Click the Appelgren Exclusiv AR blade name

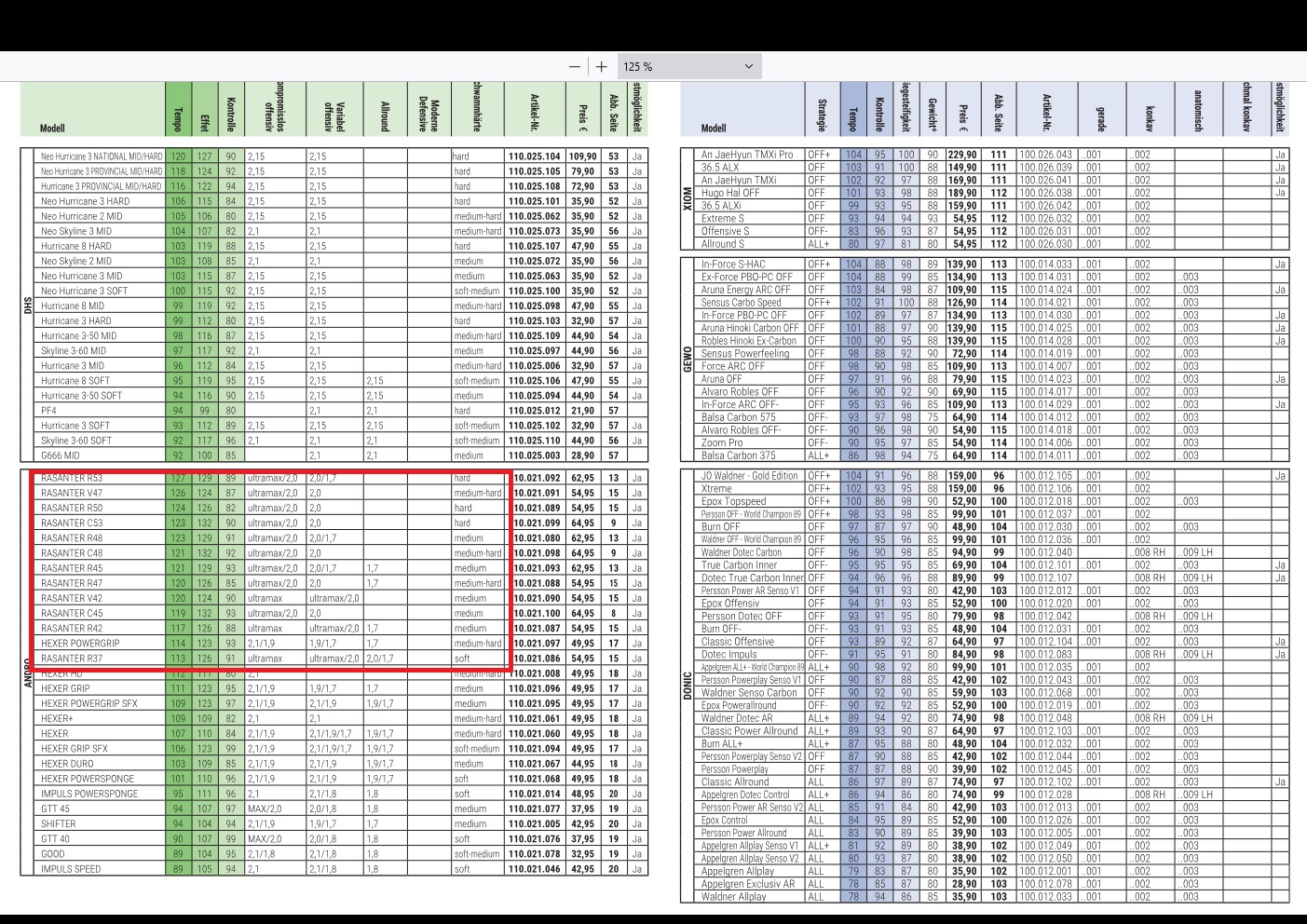pos(748,884)
